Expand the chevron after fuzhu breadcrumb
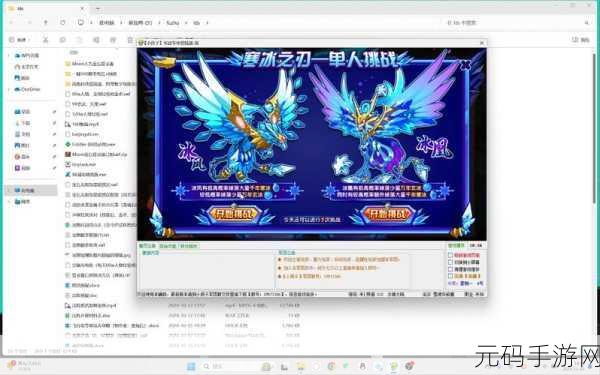600x375 pixels. click(186, 23)
